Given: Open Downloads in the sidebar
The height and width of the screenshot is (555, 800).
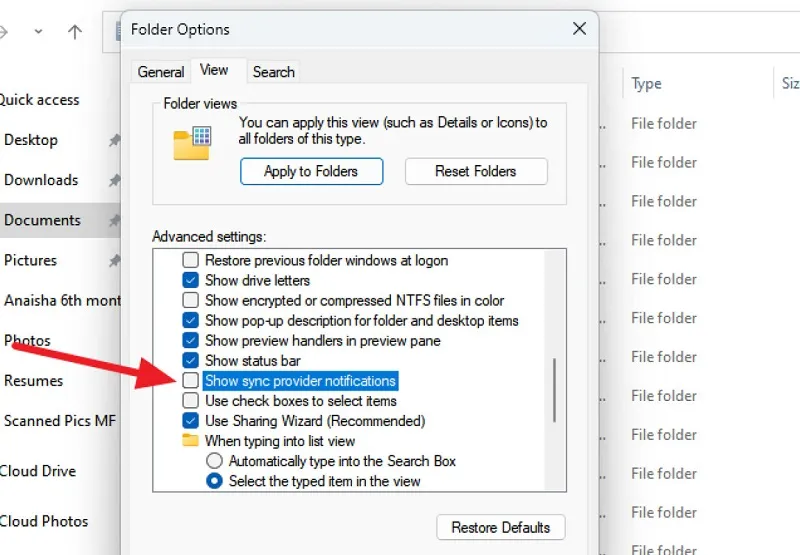Looking at the screenshot, I should tap(41, 180).
